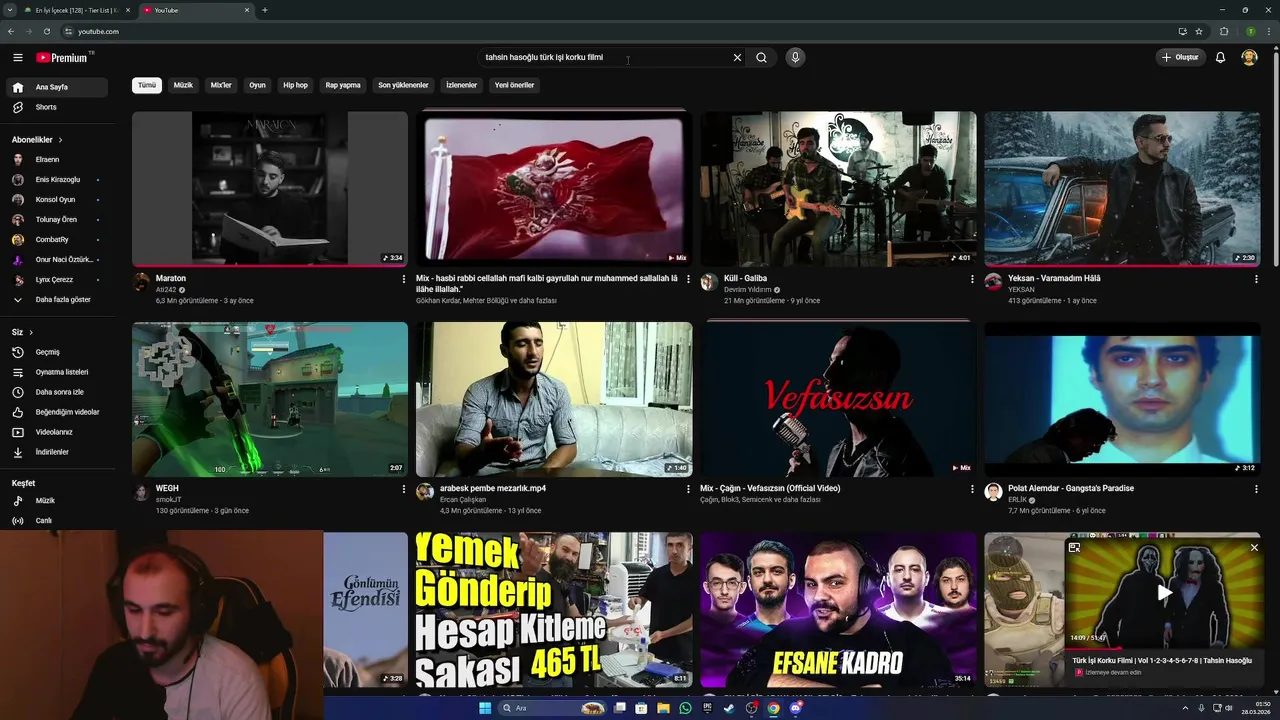Viewport: 1280px width, 720px height.
Task: Open Videolarınız in the sidebar
Action: 55,432
